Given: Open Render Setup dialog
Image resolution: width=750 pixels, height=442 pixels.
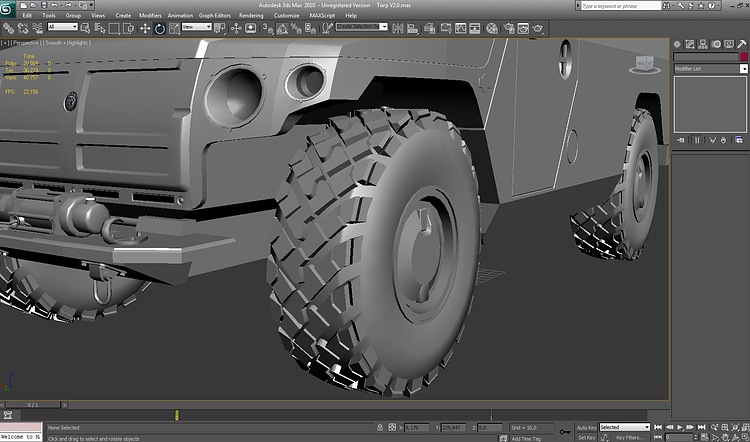Looking at the screenshot, I should tap(509, 29).
